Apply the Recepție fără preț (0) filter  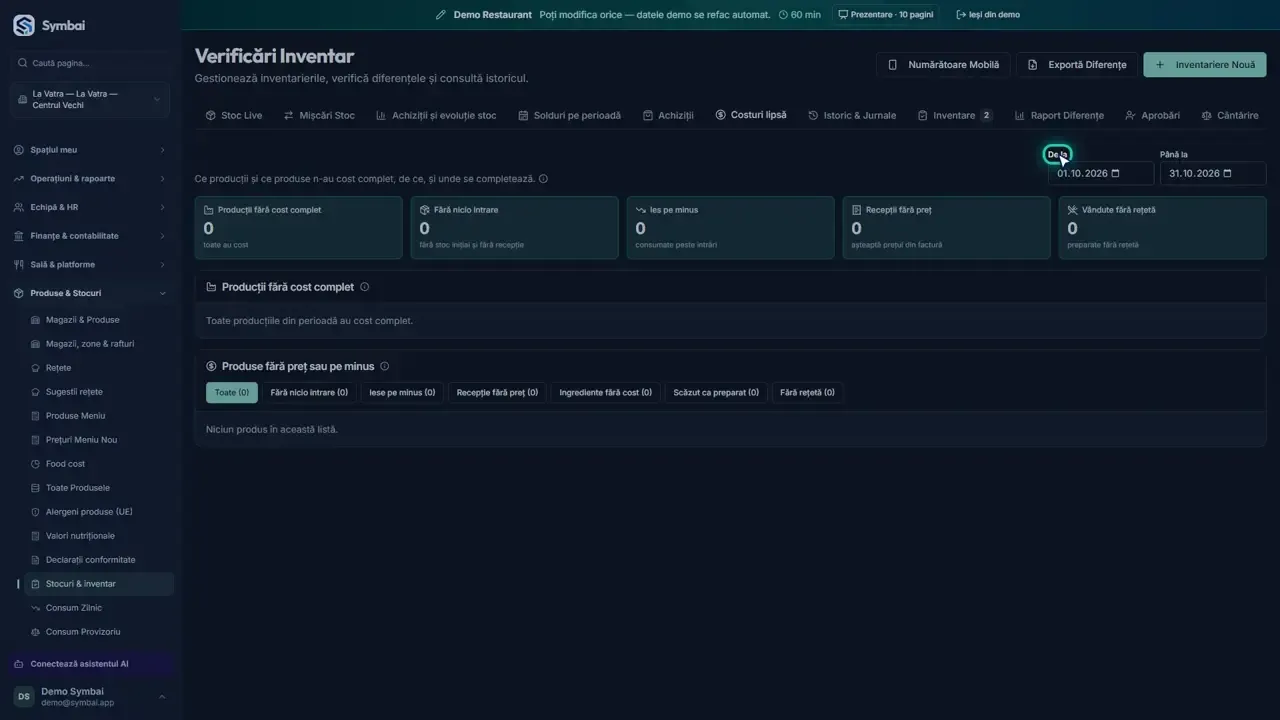pos(497,393)
